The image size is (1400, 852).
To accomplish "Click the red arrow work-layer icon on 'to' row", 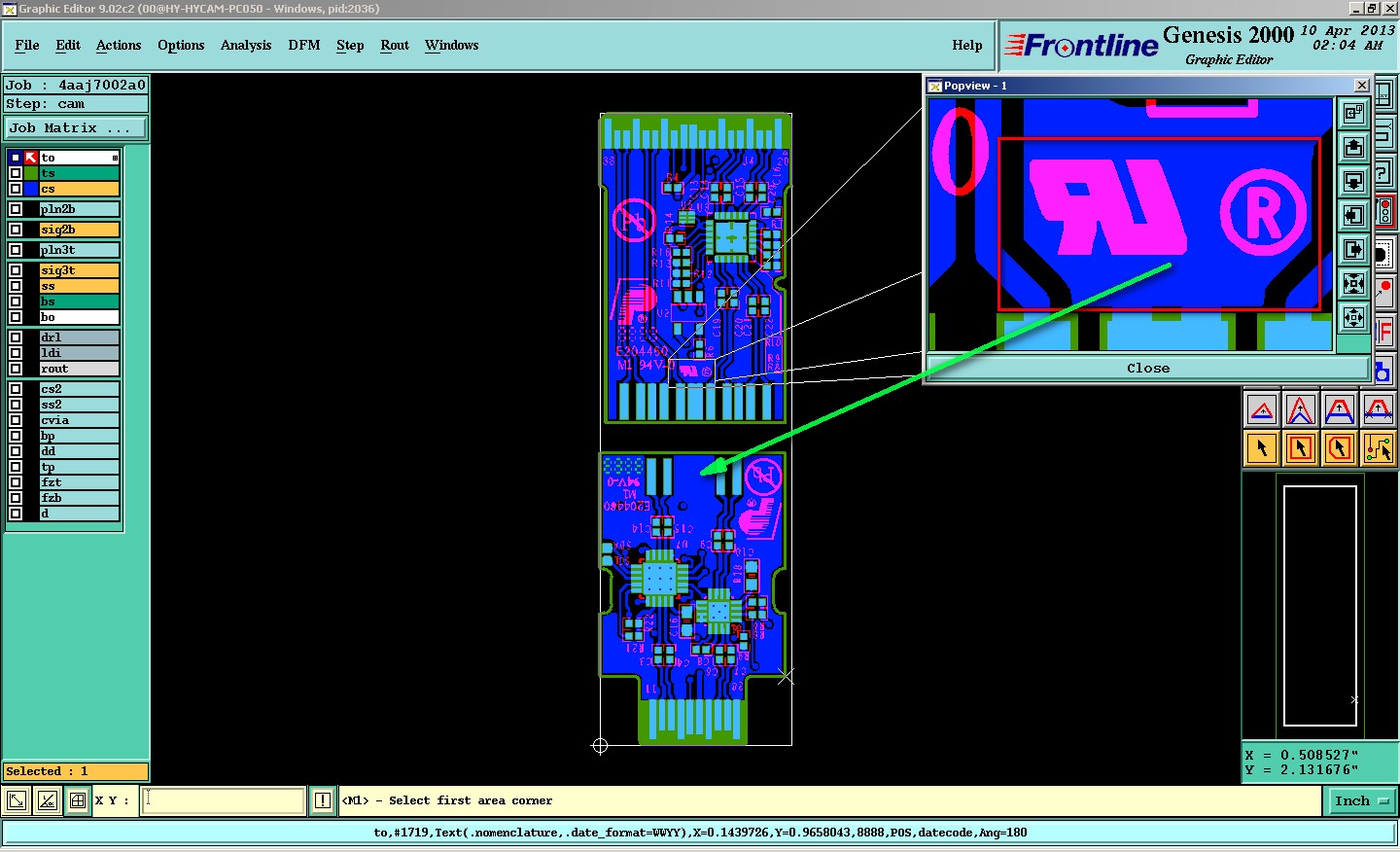I will 31,158.
